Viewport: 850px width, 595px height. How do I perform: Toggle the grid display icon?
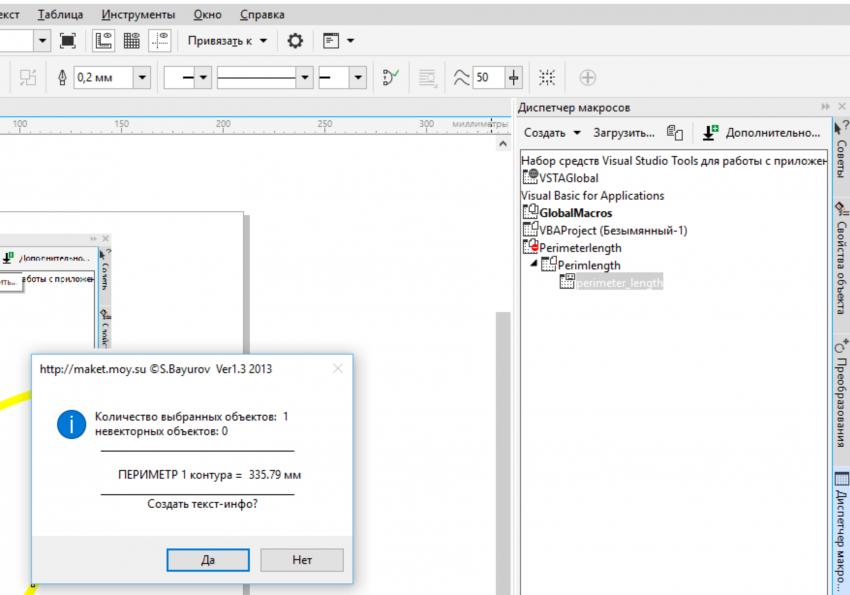coord(132,41)
